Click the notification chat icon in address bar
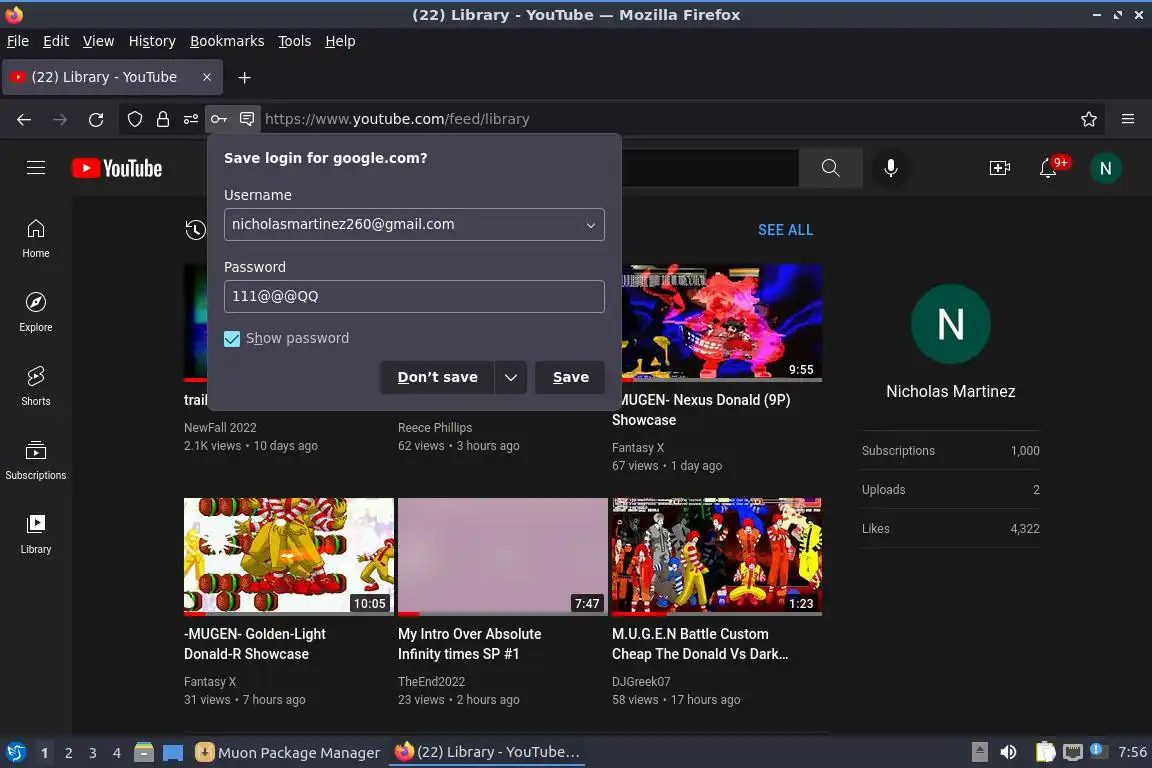Viewport: 1152px width, 768px height. click(248, 119)
